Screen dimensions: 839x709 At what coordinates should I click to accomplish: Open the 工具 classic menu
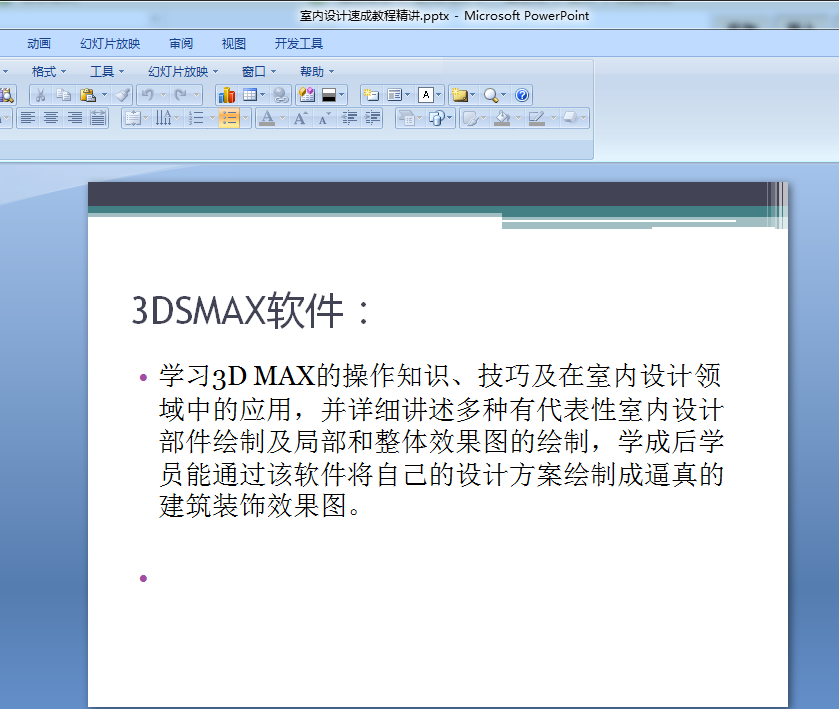[x=107, y=72]
